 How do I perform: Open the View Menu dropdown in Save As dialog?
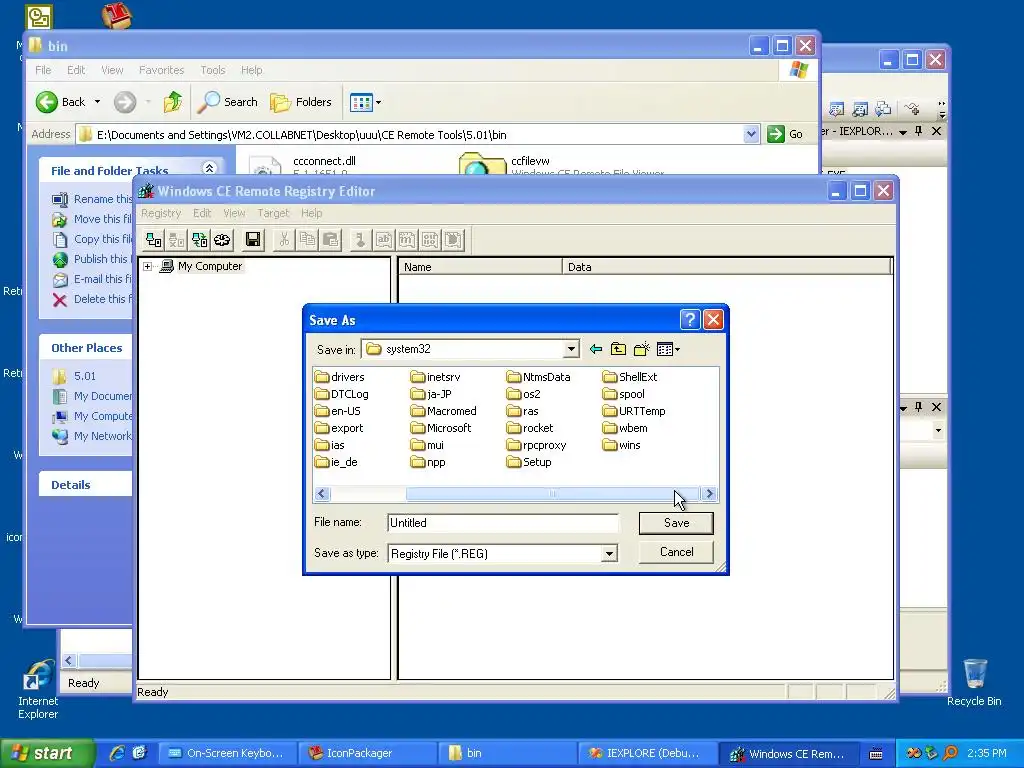[668, 349]
